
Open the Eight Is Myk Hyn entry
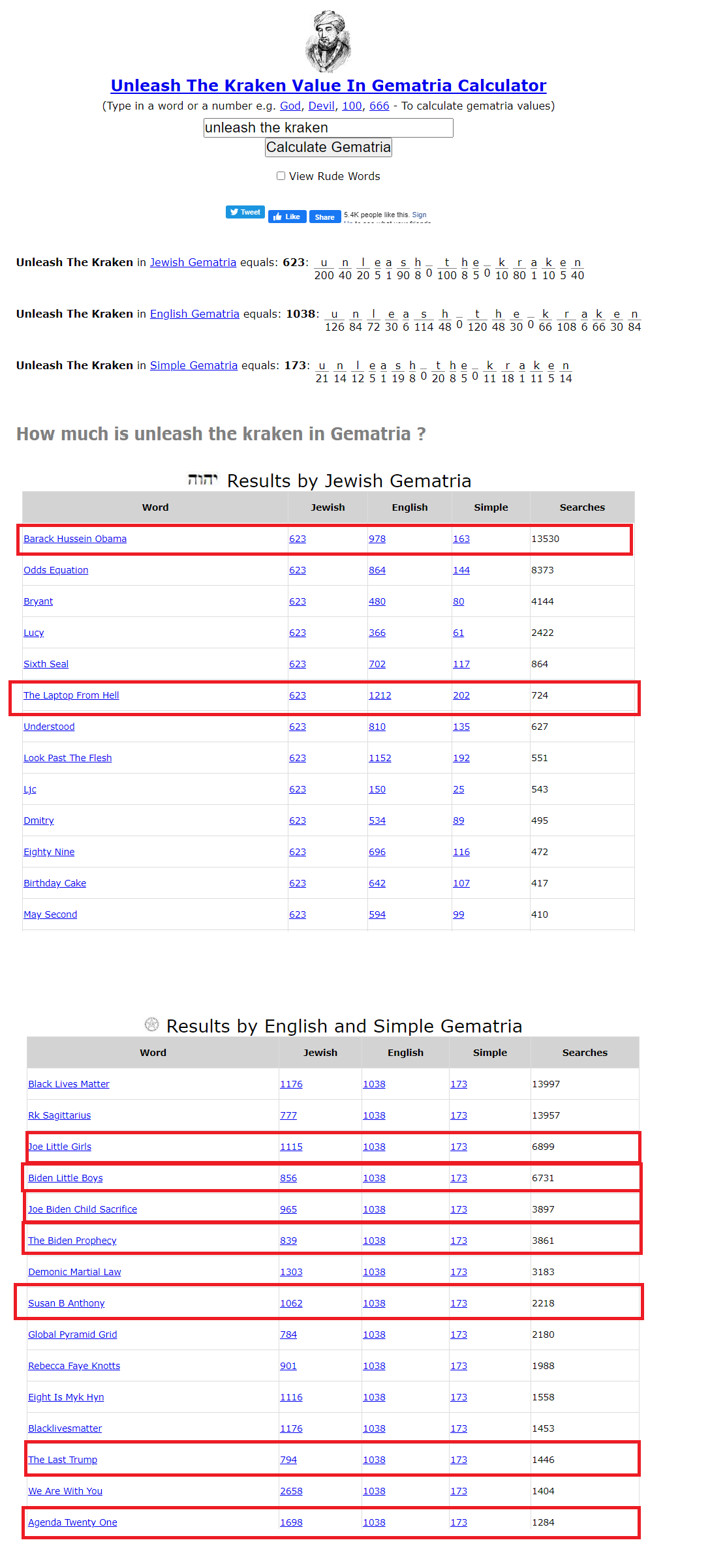click(66, 1397)
